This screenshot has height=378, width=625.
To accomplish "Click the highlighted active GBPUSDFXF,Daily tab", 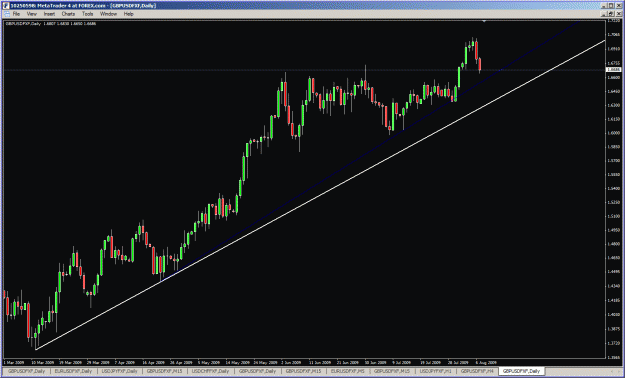I will coord(521,371).
